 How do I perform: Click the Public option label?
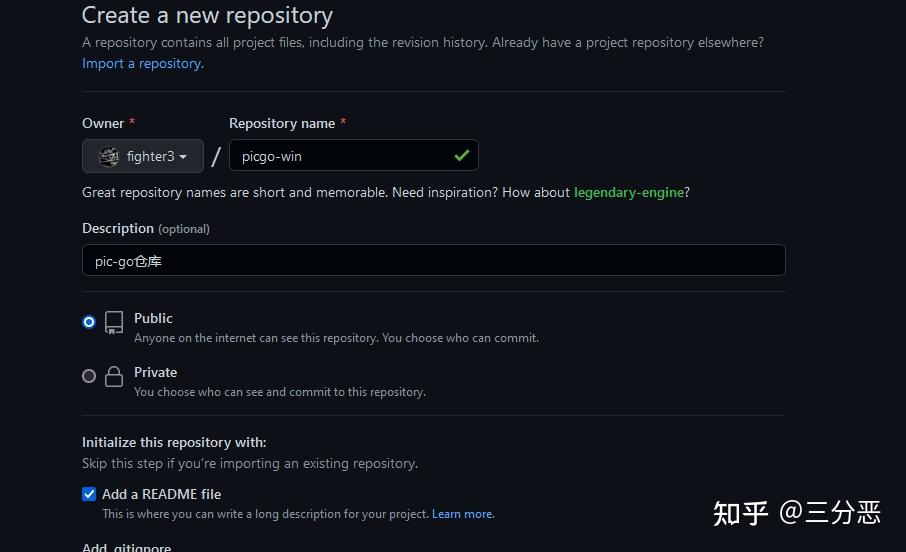point(153,318)
